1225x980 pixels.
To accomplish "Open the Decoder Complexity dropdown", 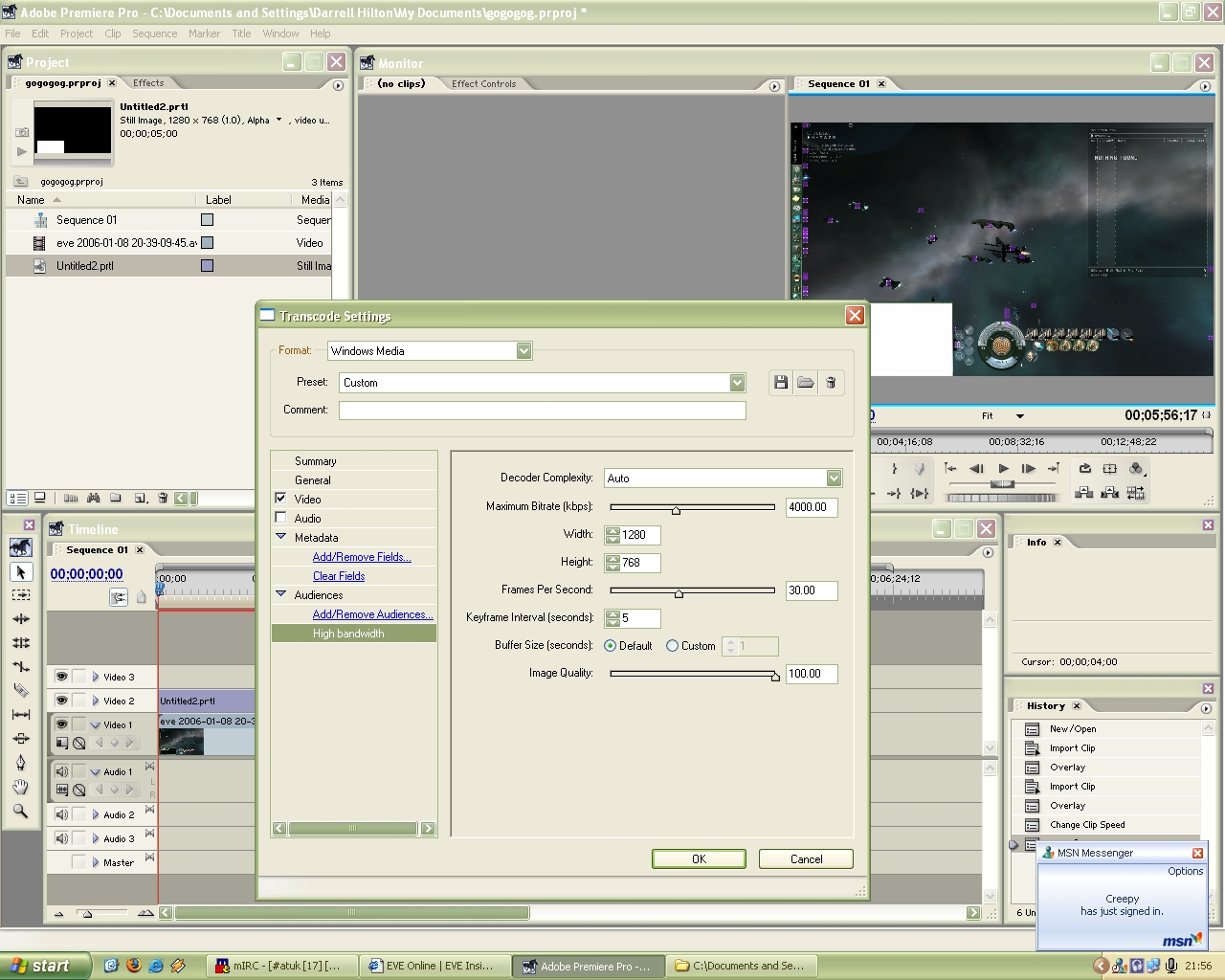I will 834,479.
